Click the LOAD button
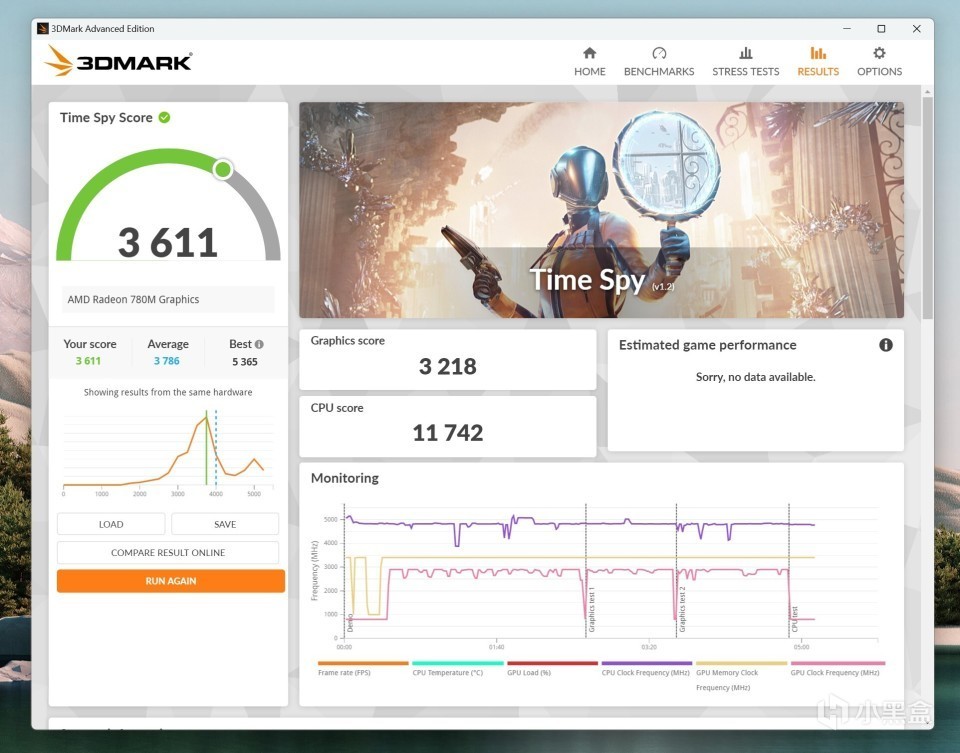 pos(111,524)
